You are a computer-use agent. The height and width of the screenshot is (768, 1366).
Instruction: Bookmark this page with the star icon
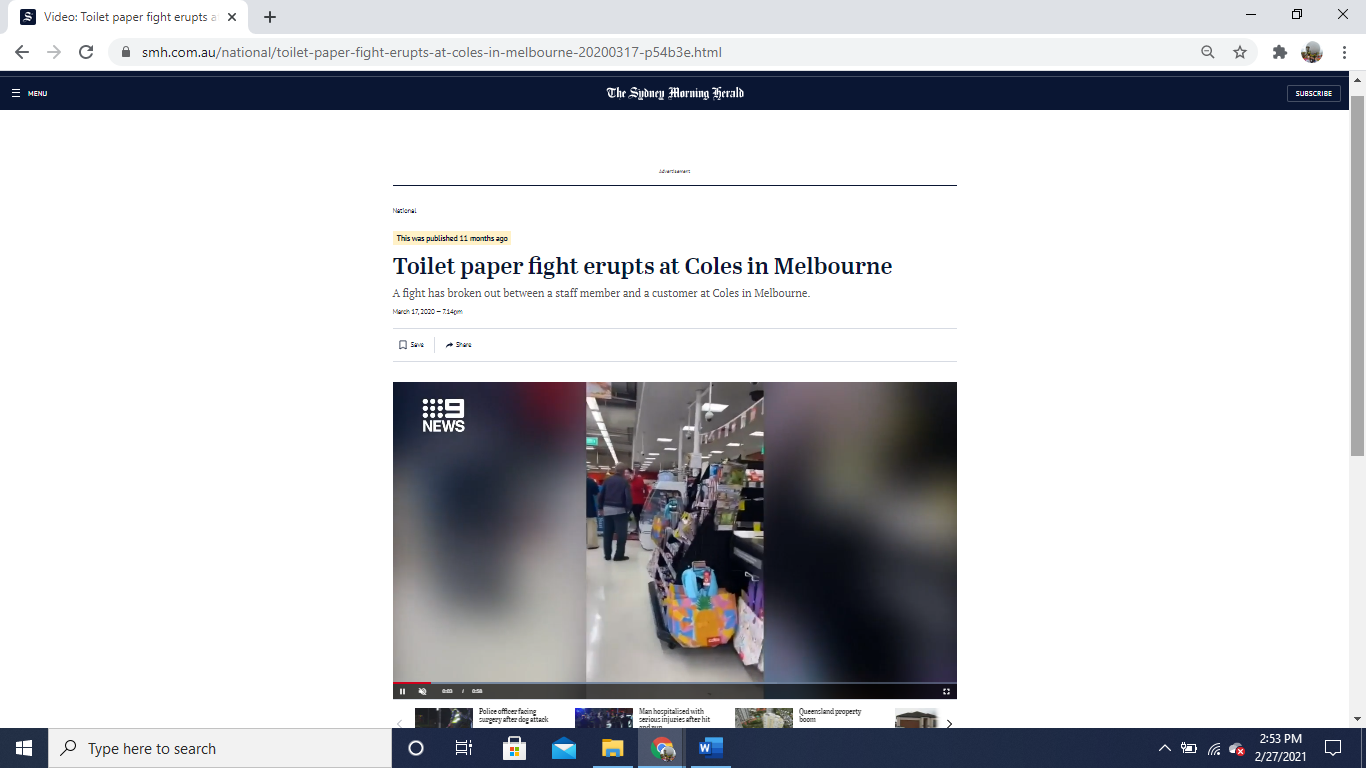[1240, 52]
